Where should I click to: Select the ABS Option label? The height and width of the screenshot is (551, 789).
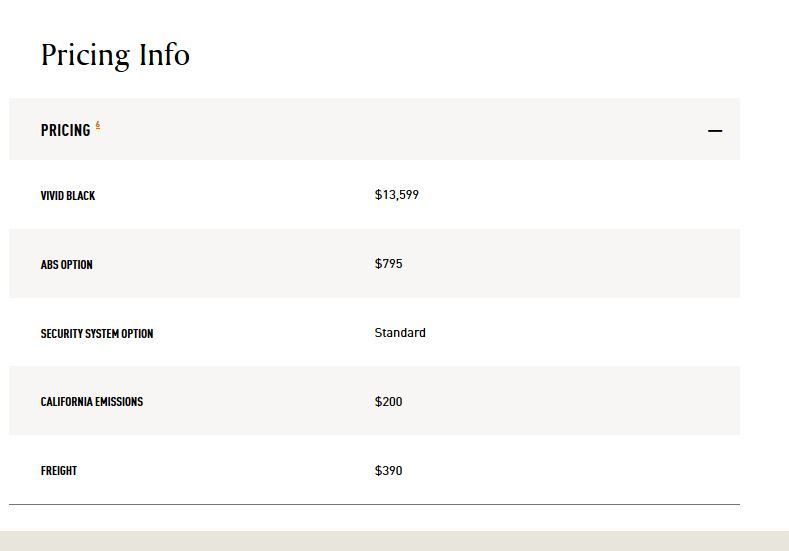coord(66,265)
